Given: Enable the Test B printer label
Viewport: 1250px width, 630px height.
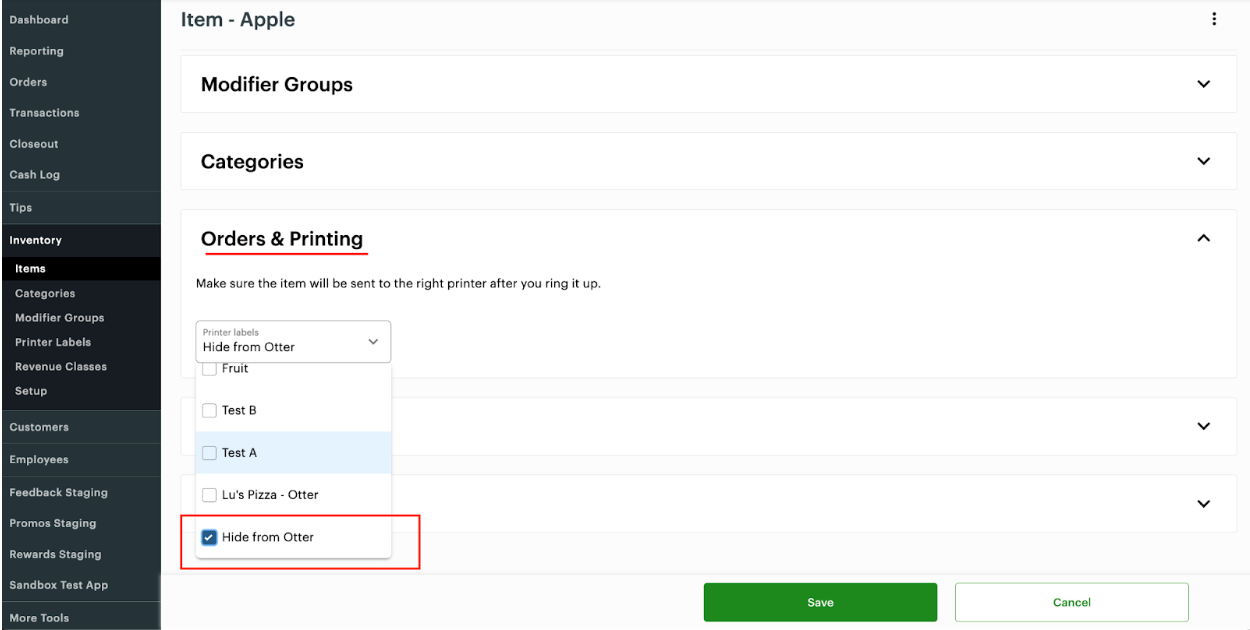Looking at the screenshot, I should tap(209, 410).
